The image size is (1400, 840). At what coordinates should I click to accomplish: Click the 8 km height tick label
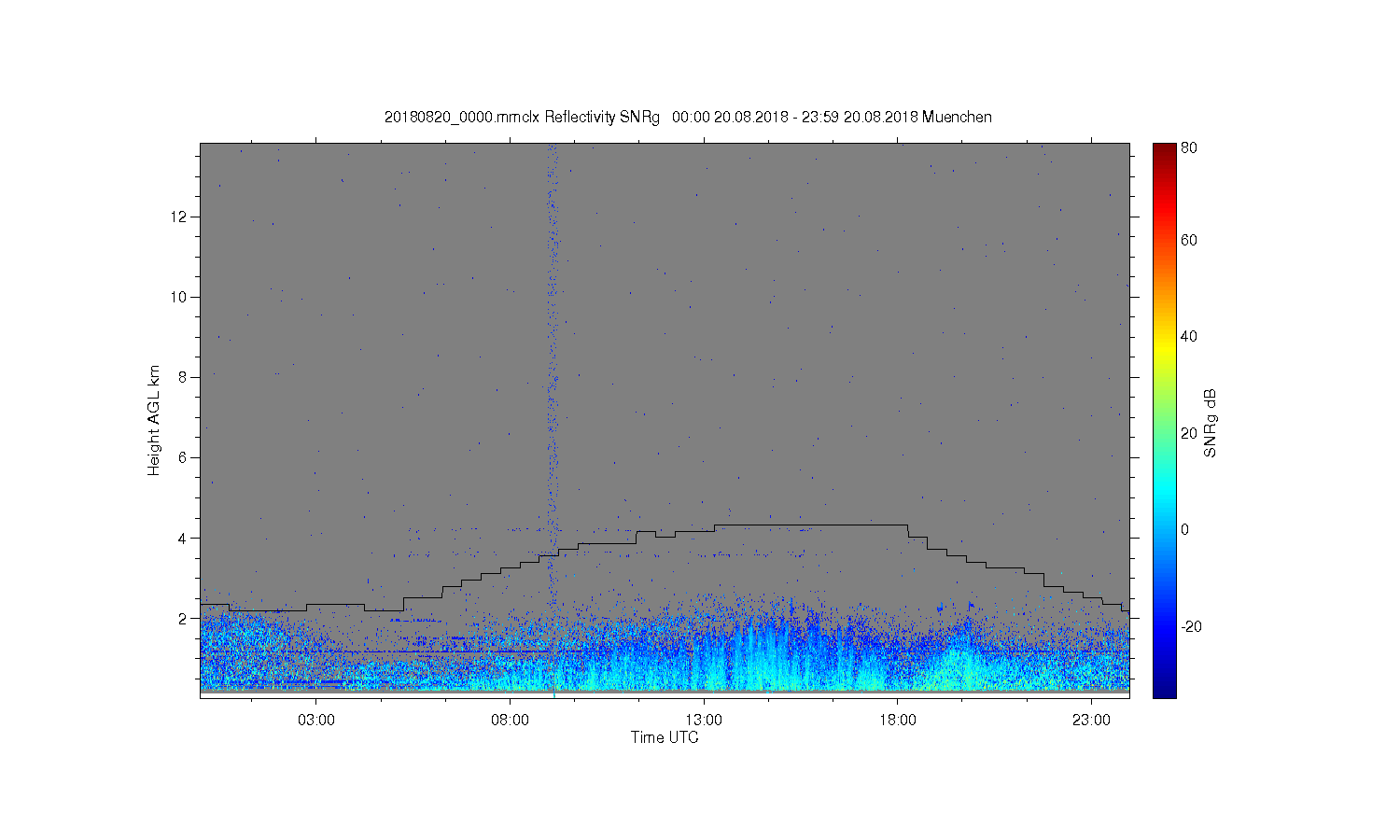coord(184,377)
